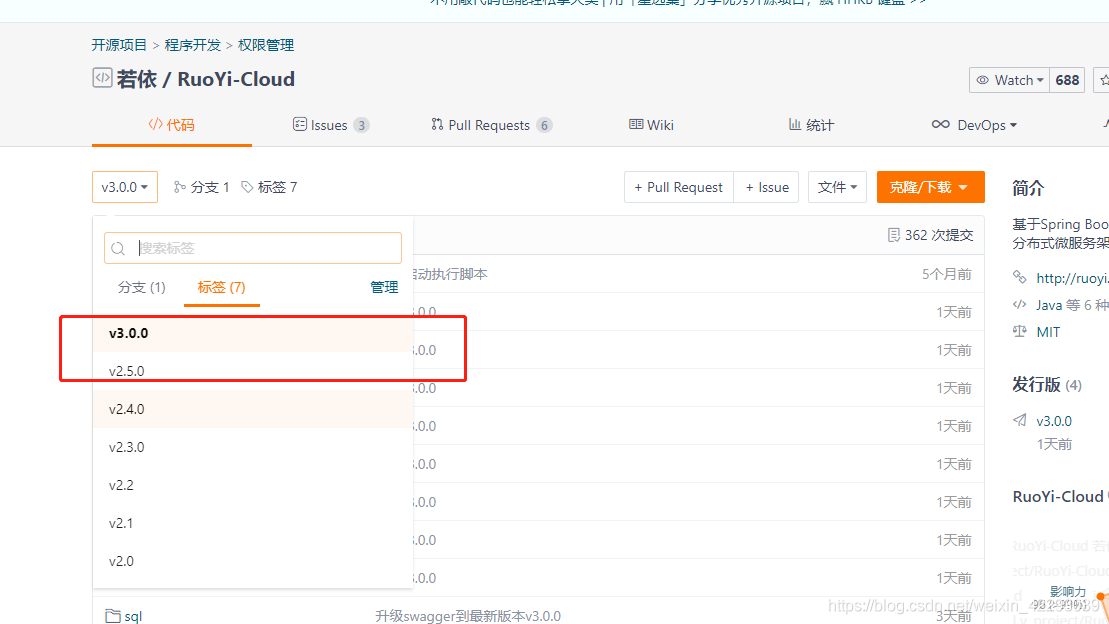The width and height of the screenshot is (1109, 624).
Task: Switch to the 分支 (1) tab
Action: [141, 287]
